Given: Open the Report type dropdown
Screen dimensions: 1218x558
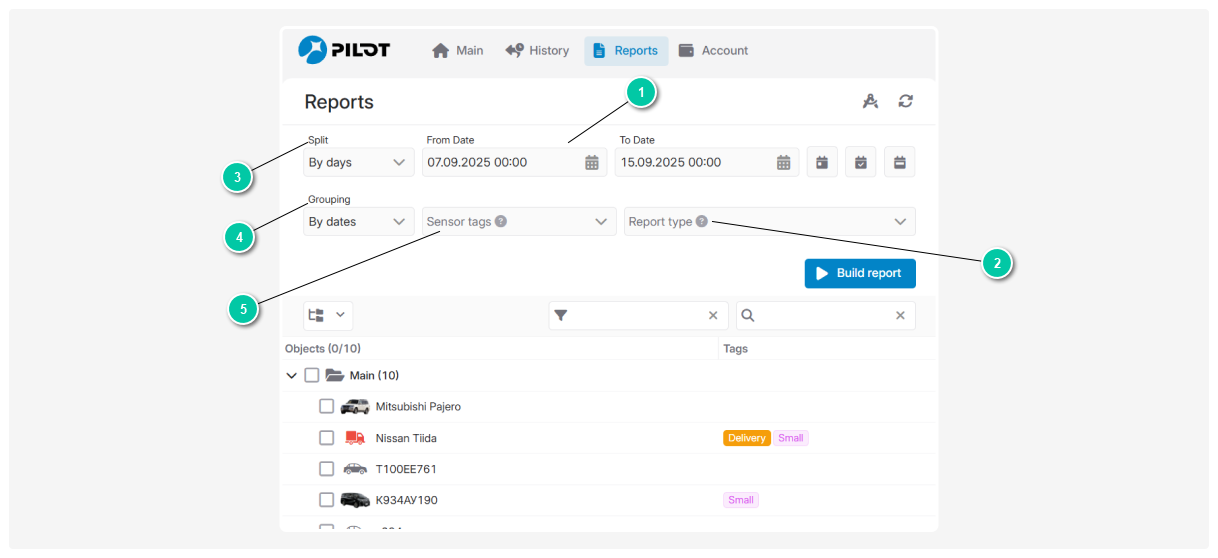Looking at the screenshot, I should click(769, 221).
